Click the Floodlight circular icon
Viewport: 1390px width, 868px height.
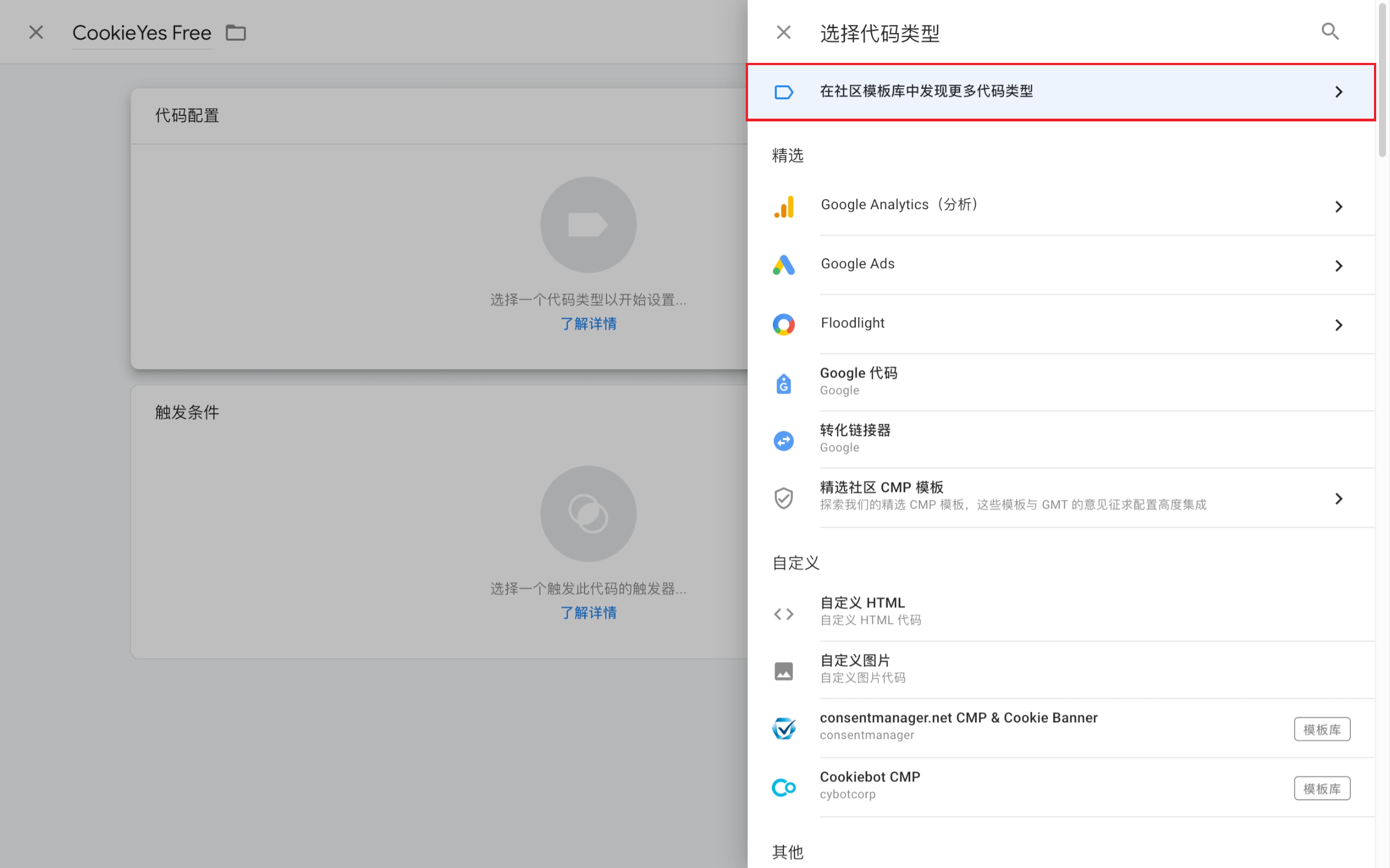784,324
